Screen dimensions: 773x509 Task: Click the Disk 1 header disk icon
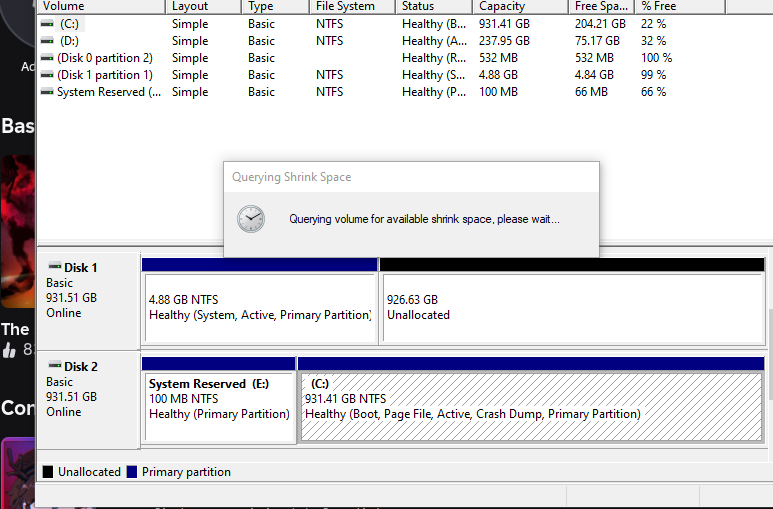55,266
